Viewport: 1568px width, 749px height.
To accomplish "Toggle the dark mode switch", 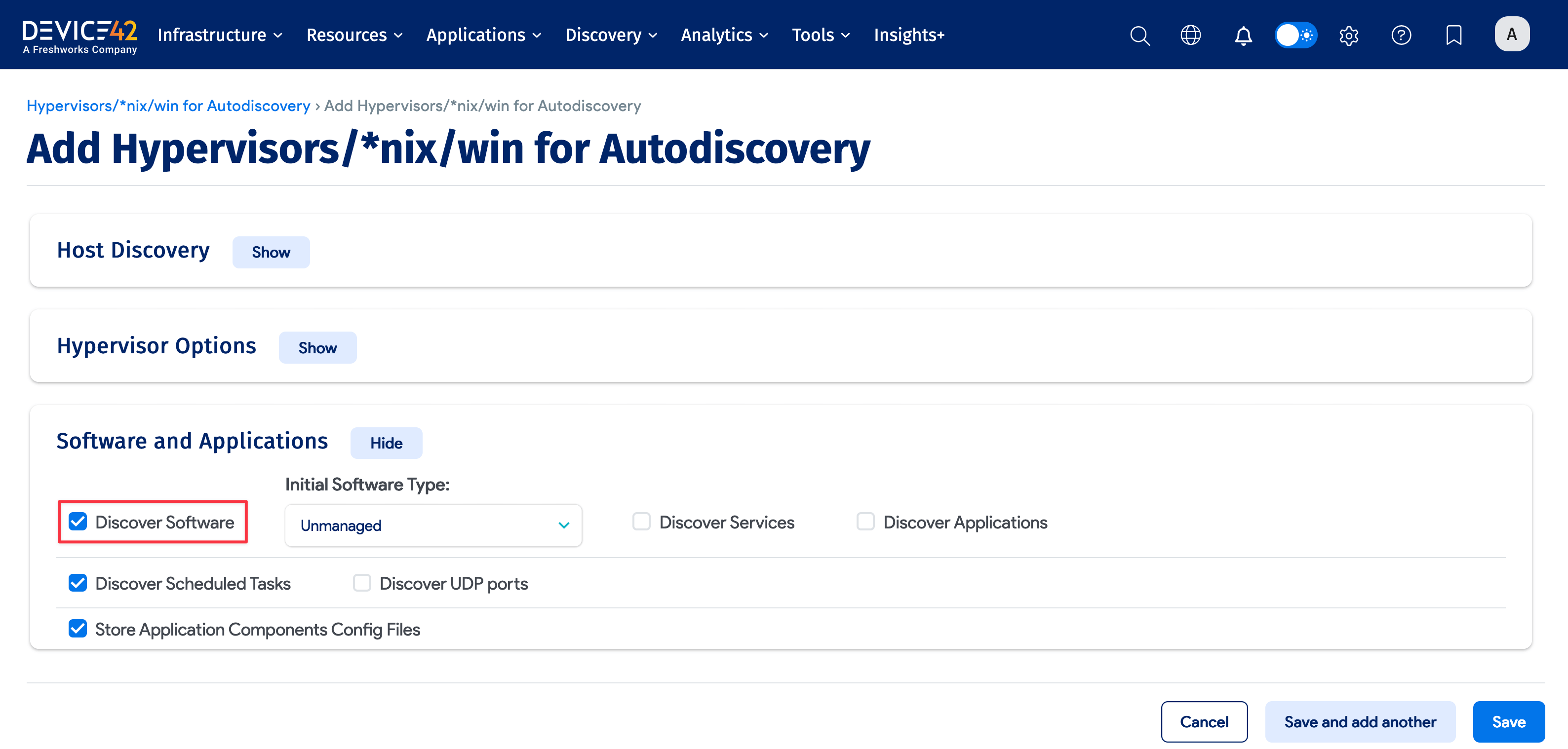I will pos(1295,35).
